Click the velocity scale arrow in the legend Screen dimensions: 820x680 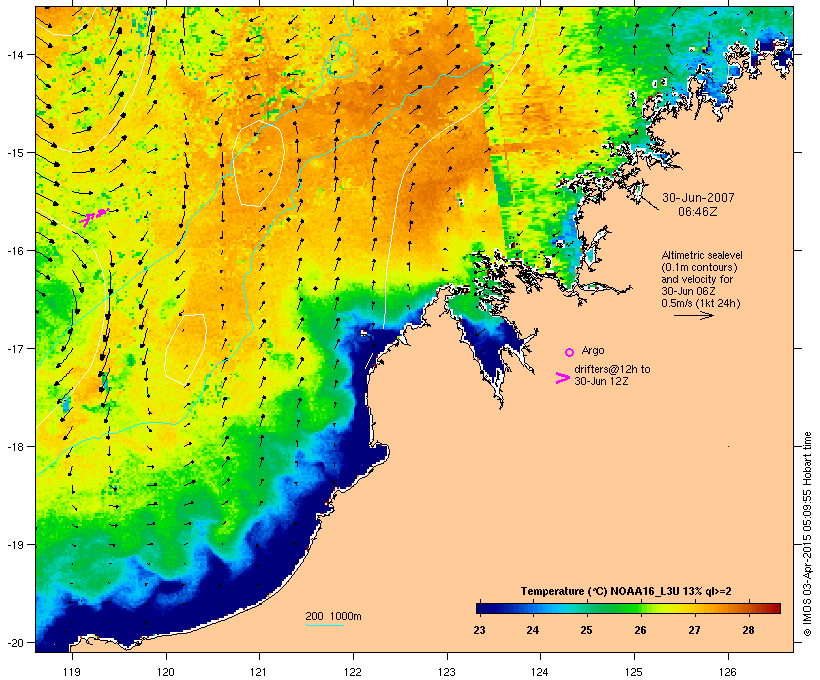[x=693, y=315]
